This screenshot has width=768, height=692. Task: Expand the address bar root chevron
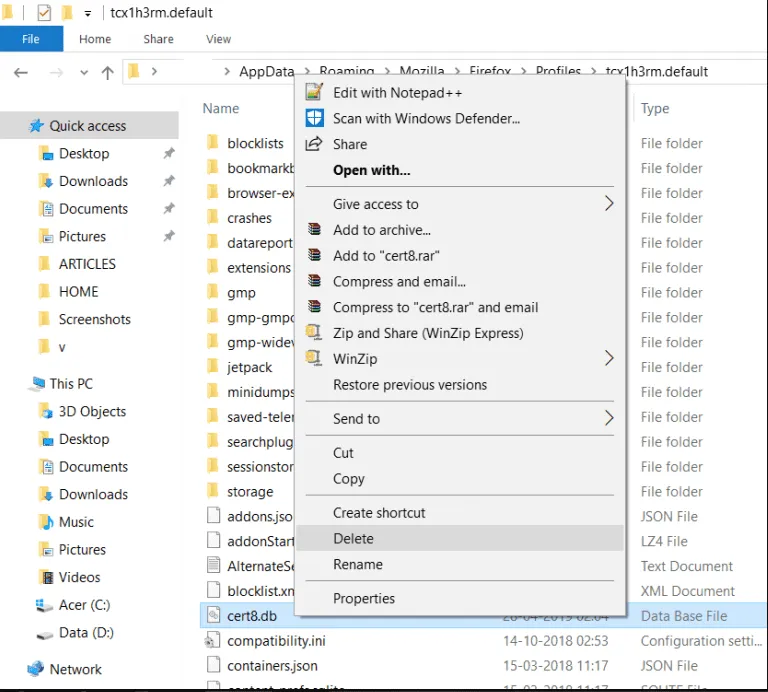coord(154,72)
